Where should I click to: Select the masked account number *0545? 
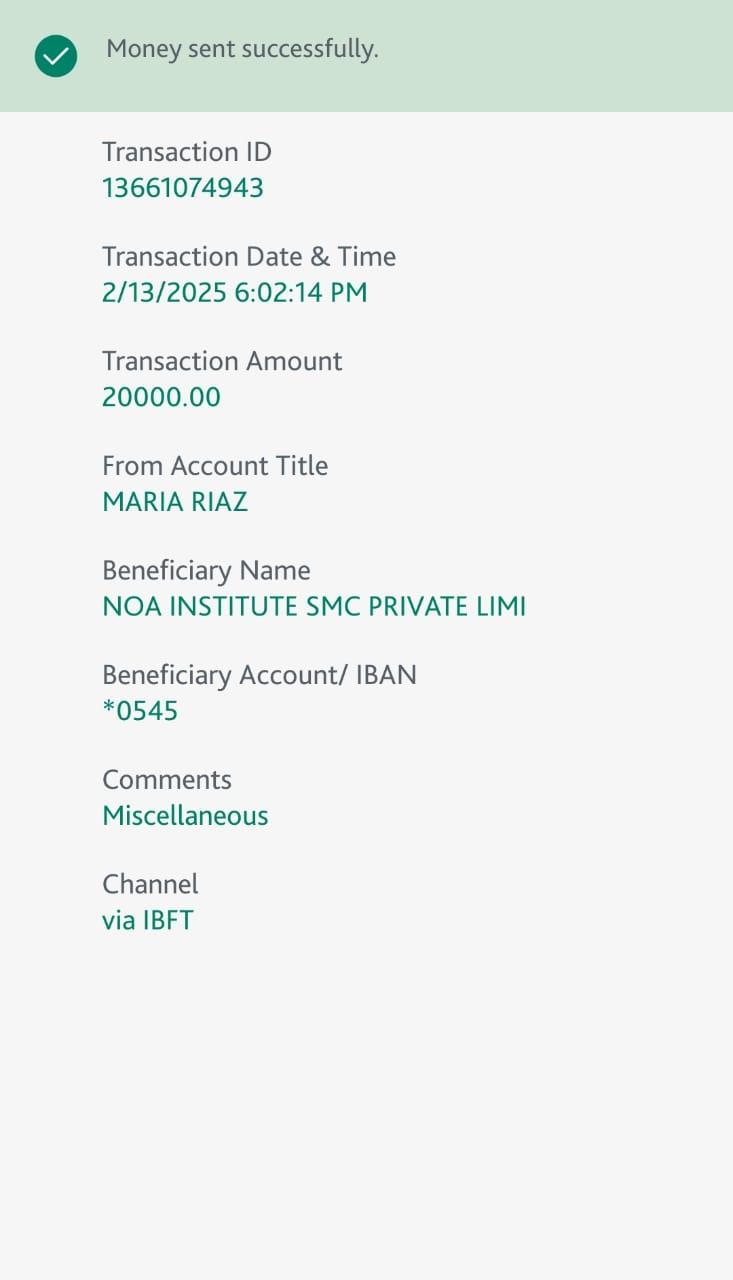pos(140,711)
